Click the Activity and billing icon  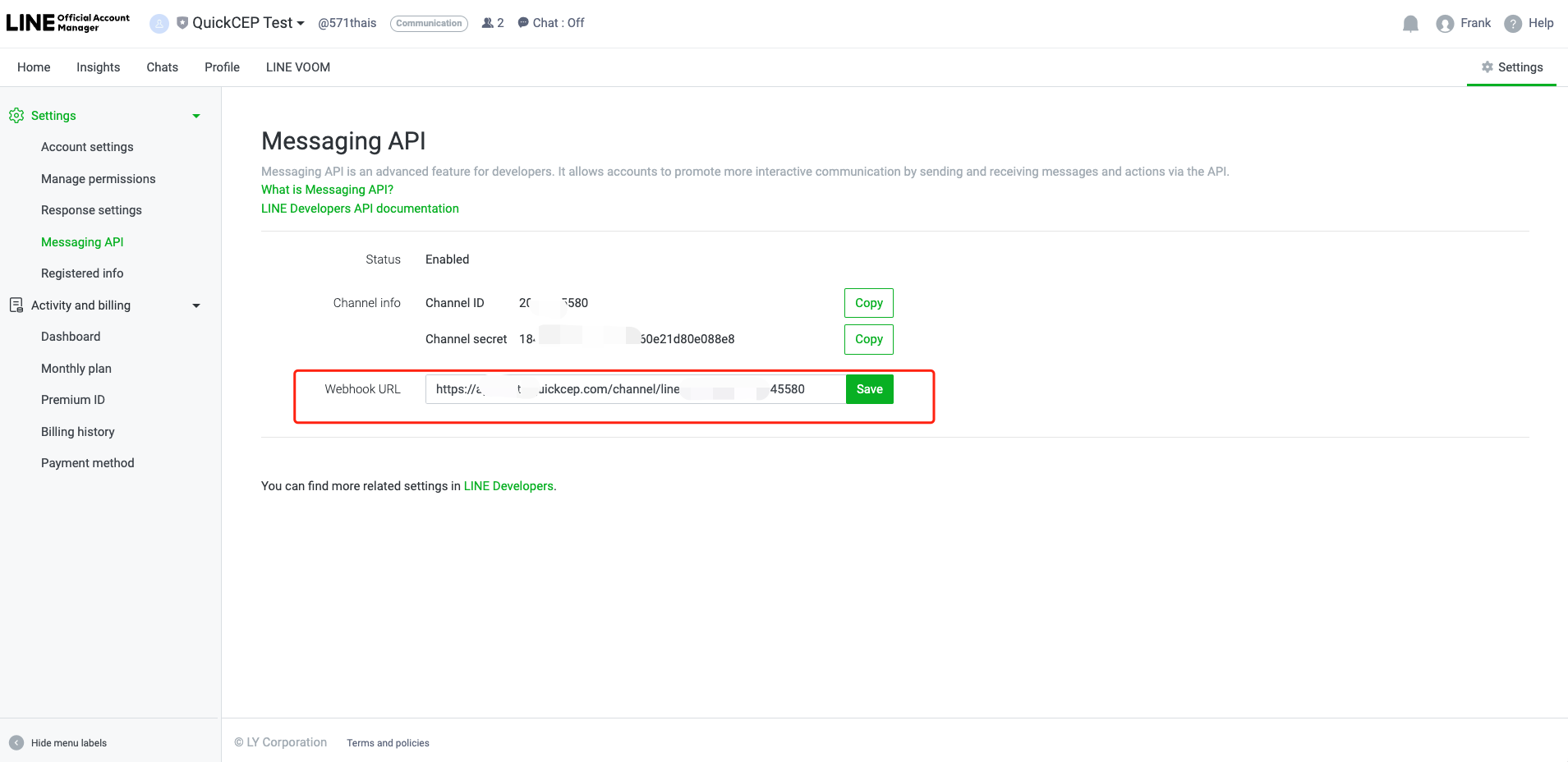tap(16, 305)
